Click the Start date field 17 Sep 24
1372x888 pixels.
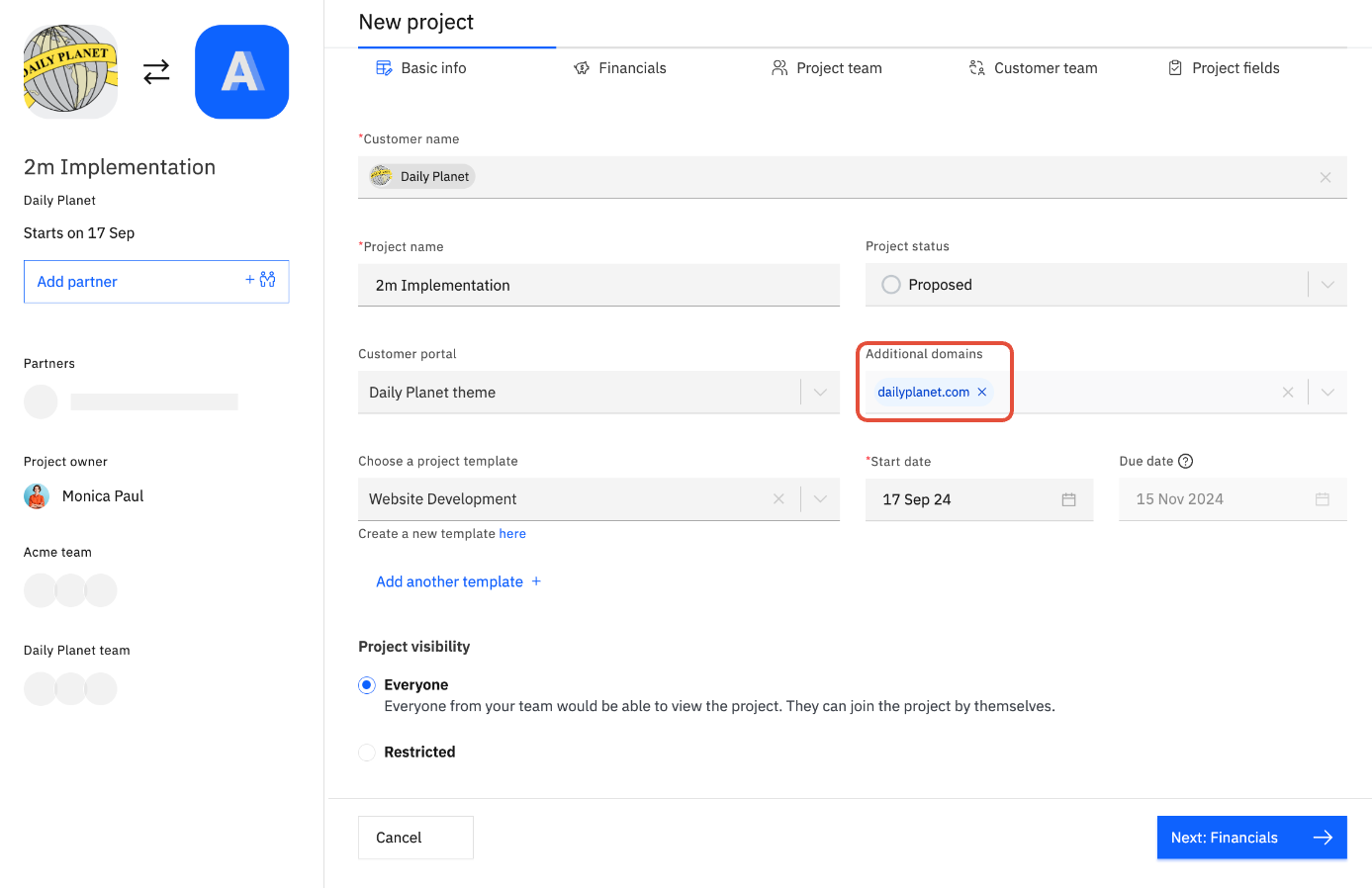click(979, 499)
